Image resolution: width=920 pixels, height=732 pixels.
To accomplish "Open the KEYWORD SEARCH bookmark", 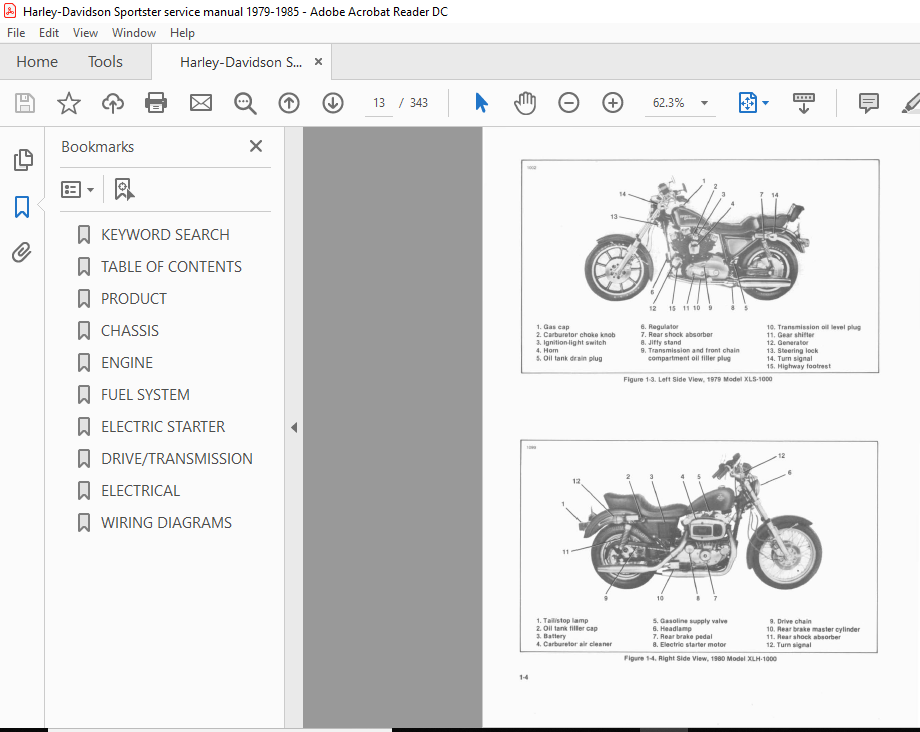I will 165,235.
